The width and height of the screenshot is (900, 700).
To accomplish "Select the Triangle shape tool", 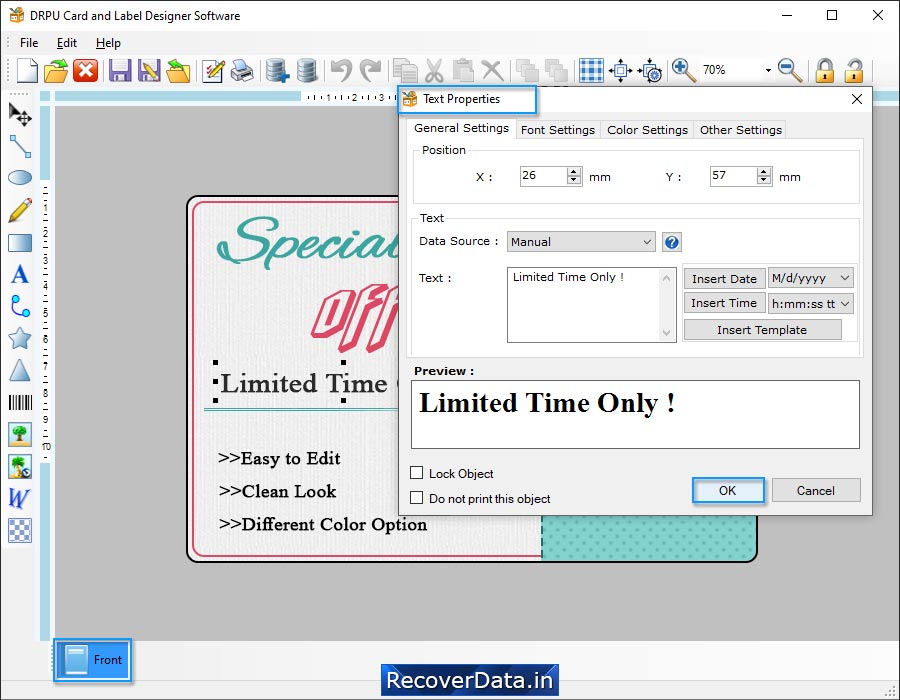I will tap(20, 370).
